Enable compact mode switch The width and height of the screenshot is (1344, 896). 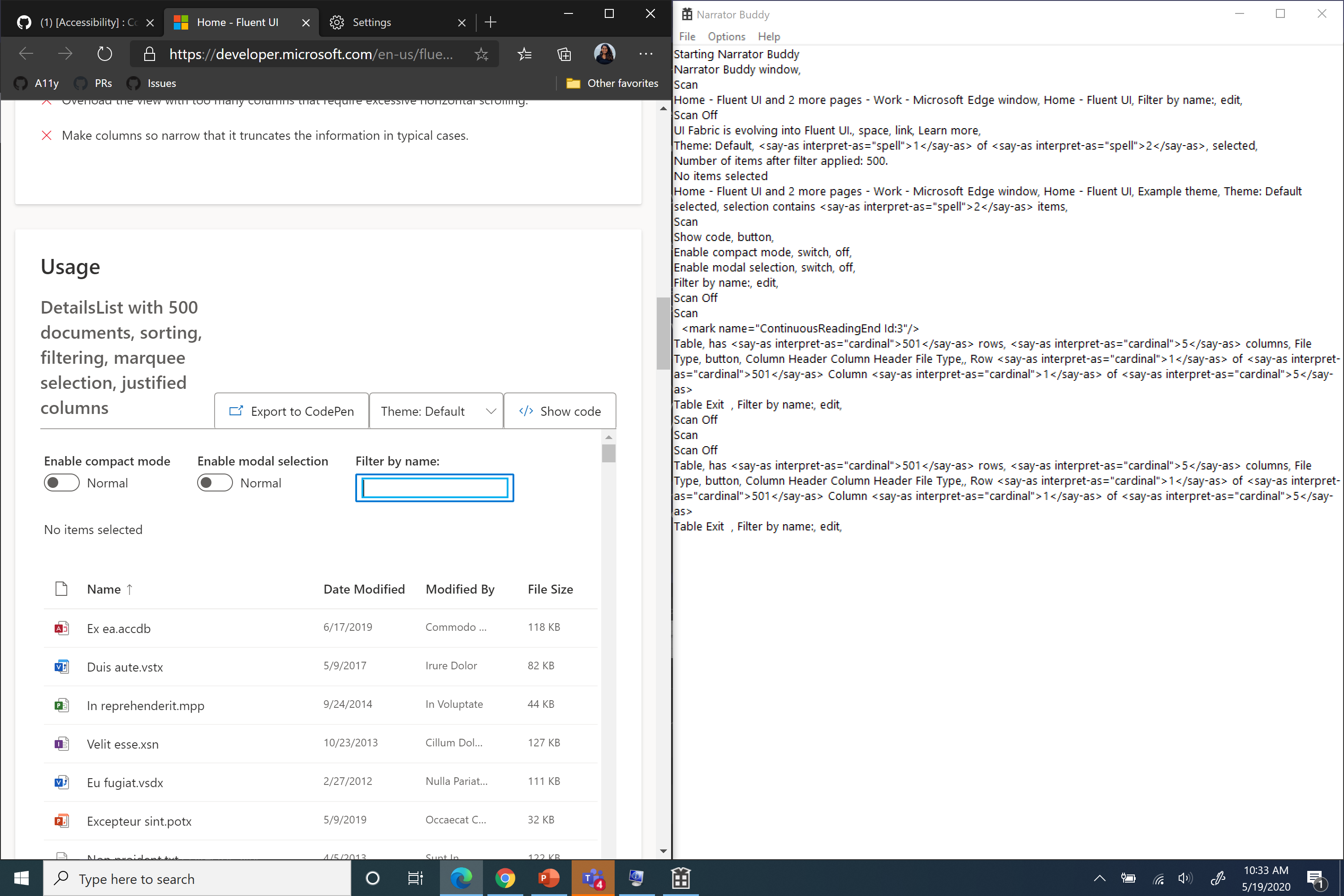point(61,482)
